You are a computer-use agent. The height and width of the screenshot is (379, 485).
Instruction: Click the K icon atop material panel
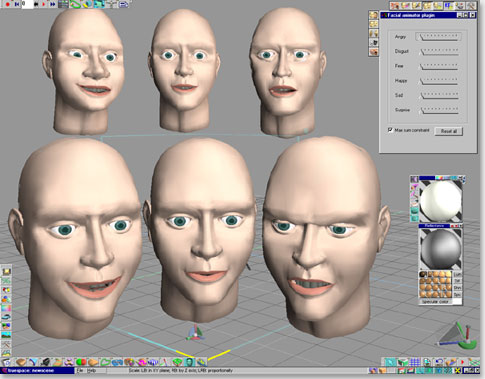pyautogui.click(x=414, y=179)
